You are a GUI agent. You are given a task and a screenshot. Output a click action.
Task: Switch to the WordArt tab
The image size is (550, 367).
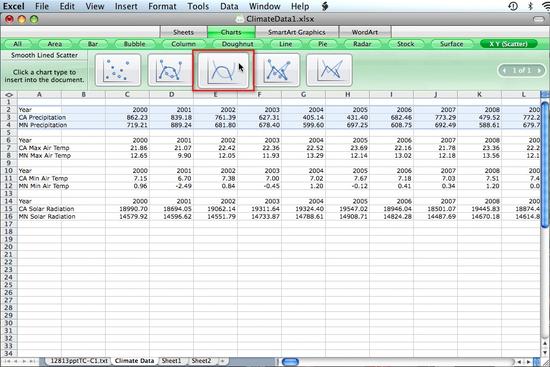tap(365, 32)
